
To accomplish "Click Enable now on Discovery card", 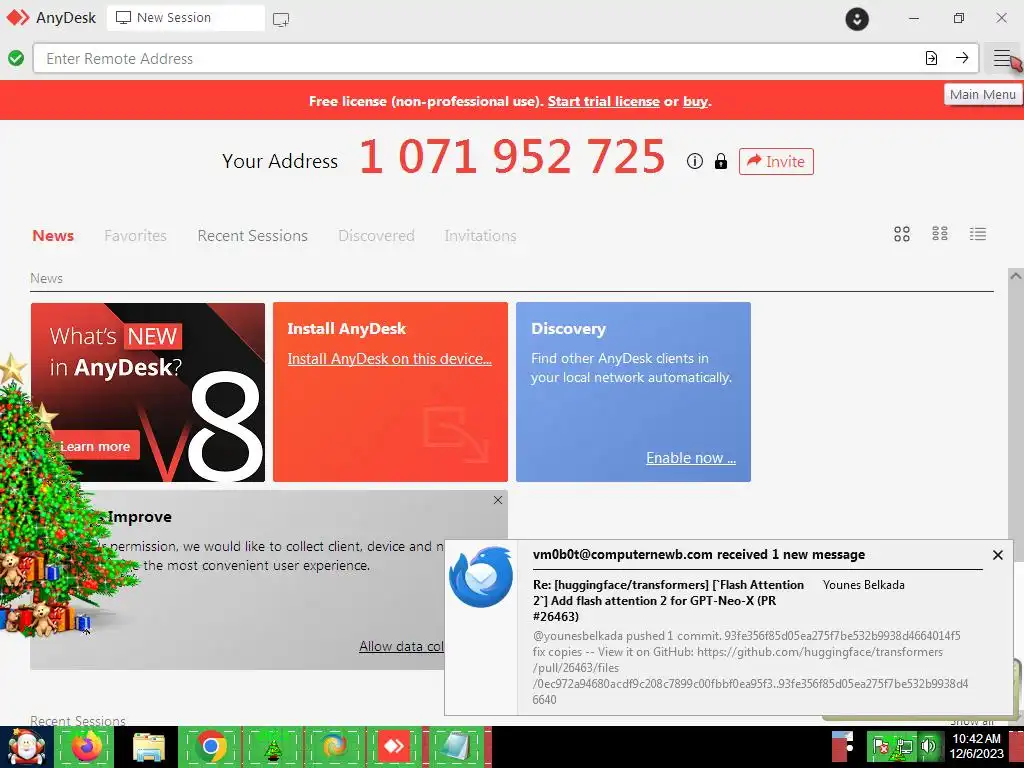I will pos(691,458).
